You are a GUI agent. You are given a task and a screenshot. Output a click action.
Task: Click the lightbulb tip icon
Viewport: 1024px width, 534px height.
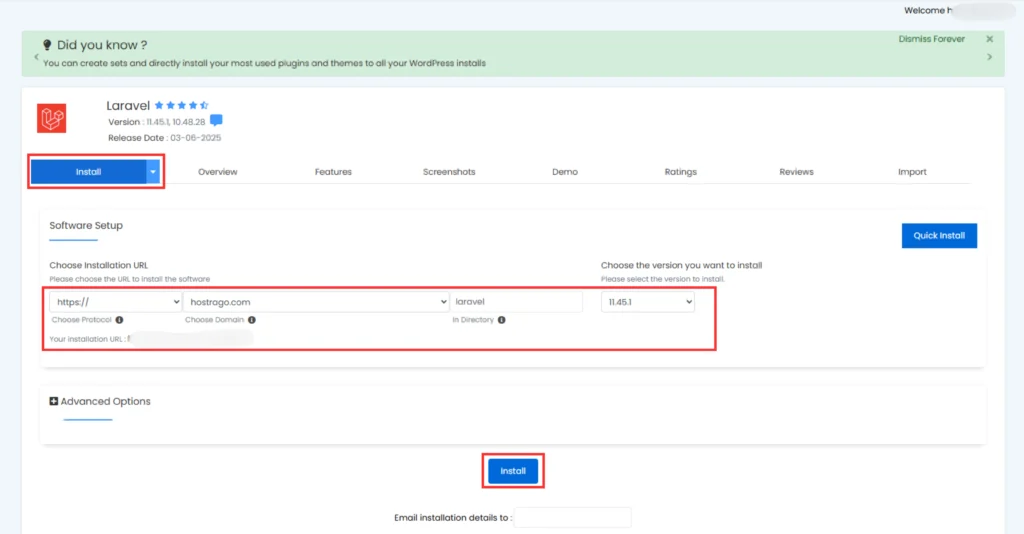point(47,45)
